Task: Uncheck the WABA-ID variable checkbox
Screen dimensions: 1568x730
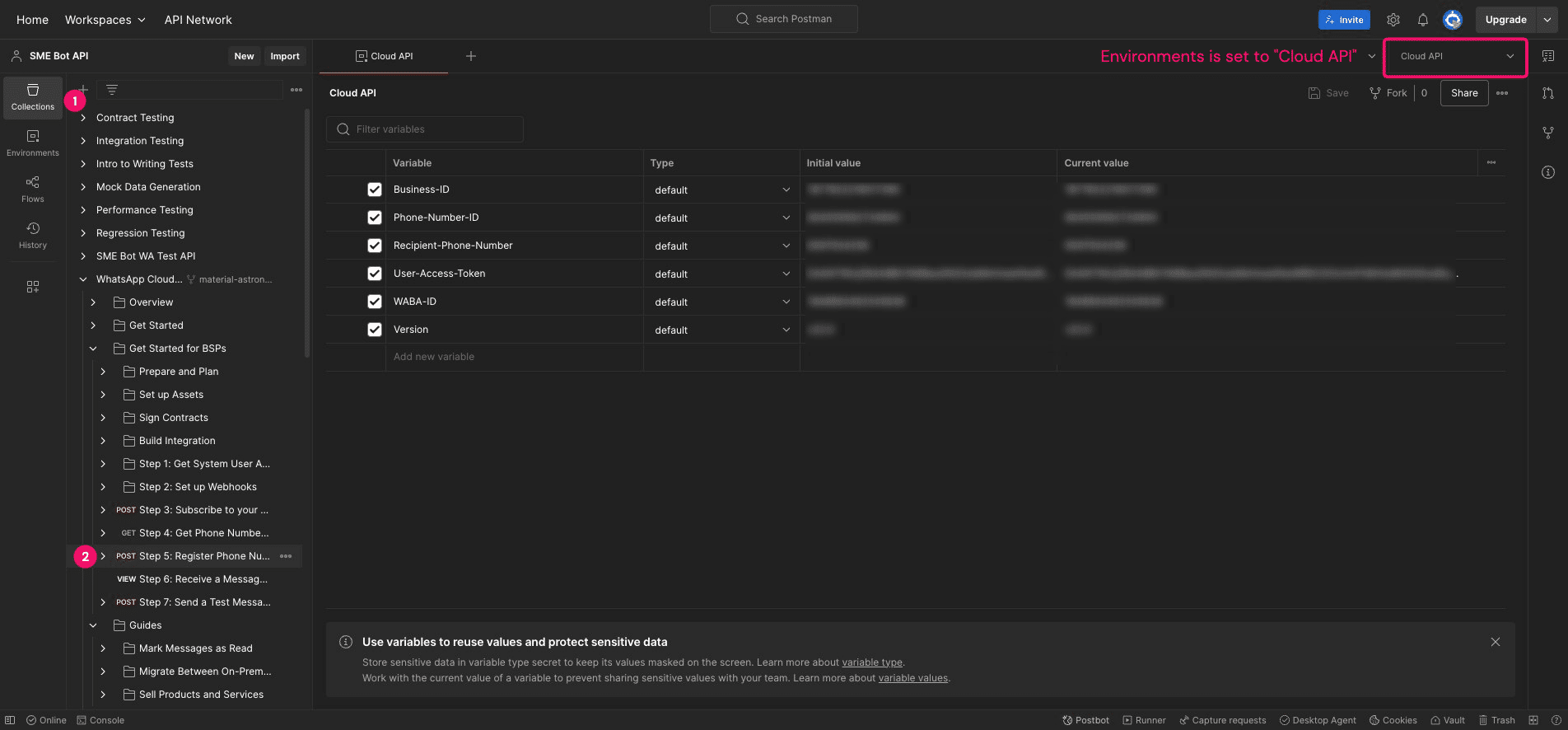Action: click(375, 302)
